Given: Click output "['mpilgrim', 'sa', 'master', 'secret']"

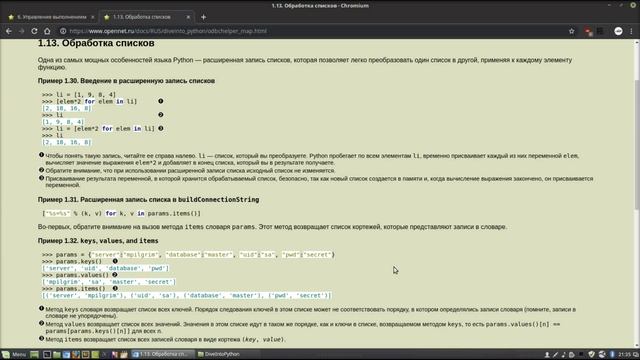Looking at the screenshot, I should [x=109, y=282].
